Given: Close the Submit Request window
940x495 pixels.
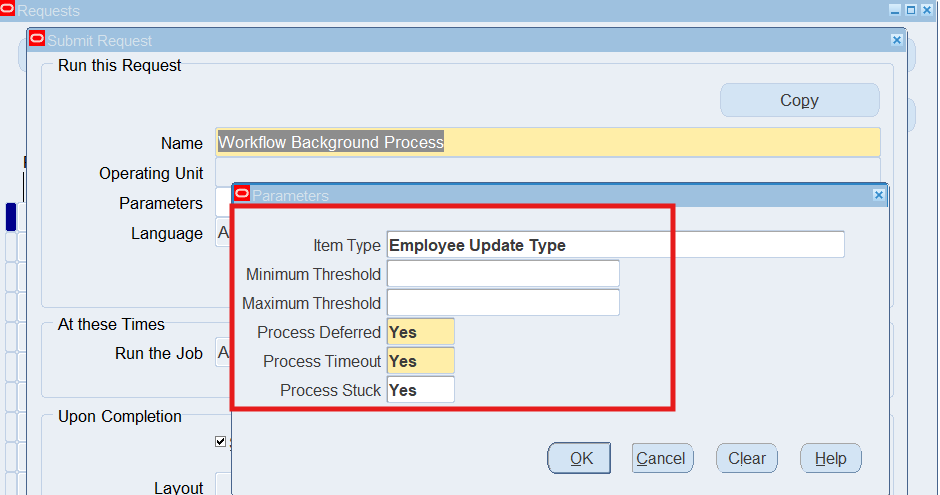Looking at the screenshot, I should pos(896,40).
